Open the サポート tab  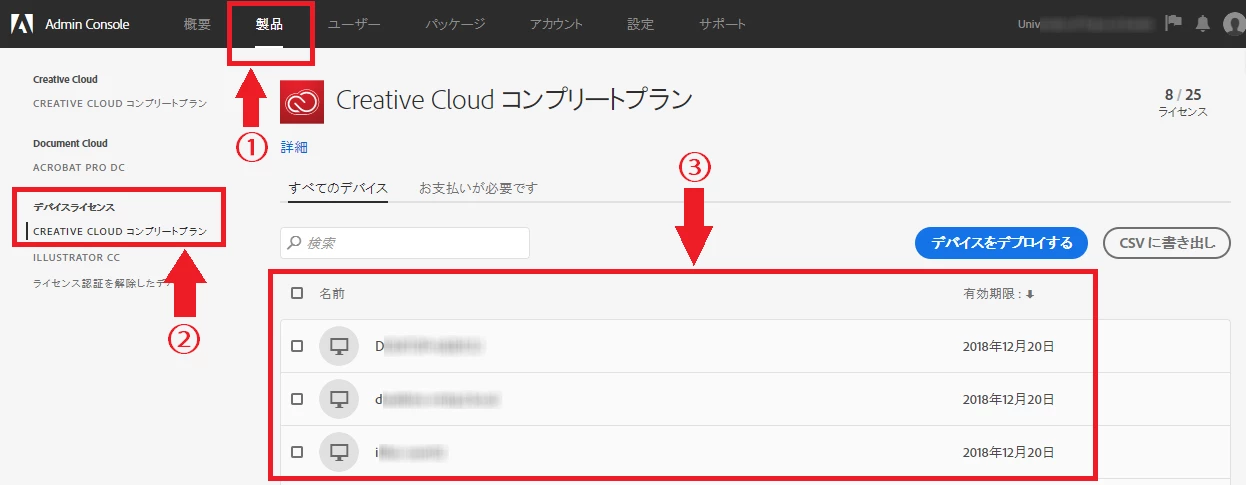point(722,24)
